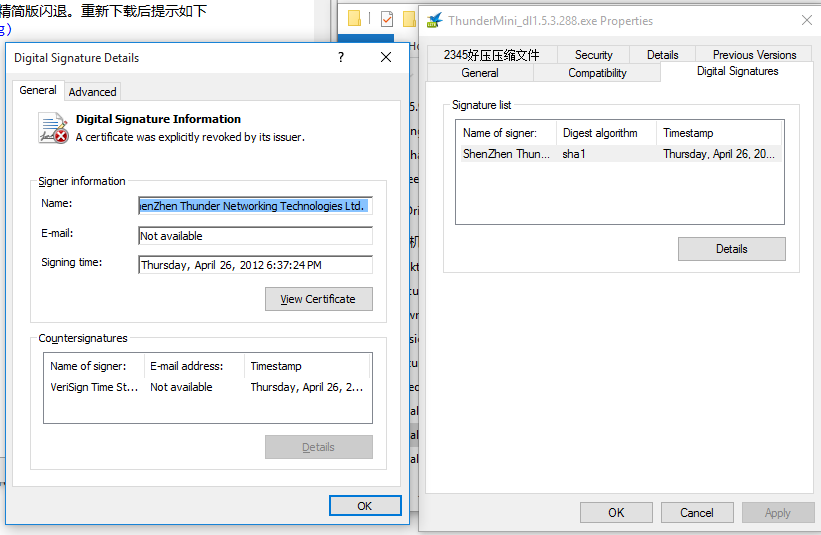
Task: Click the disabled Apply button
Action: click(x=778, y=512)
